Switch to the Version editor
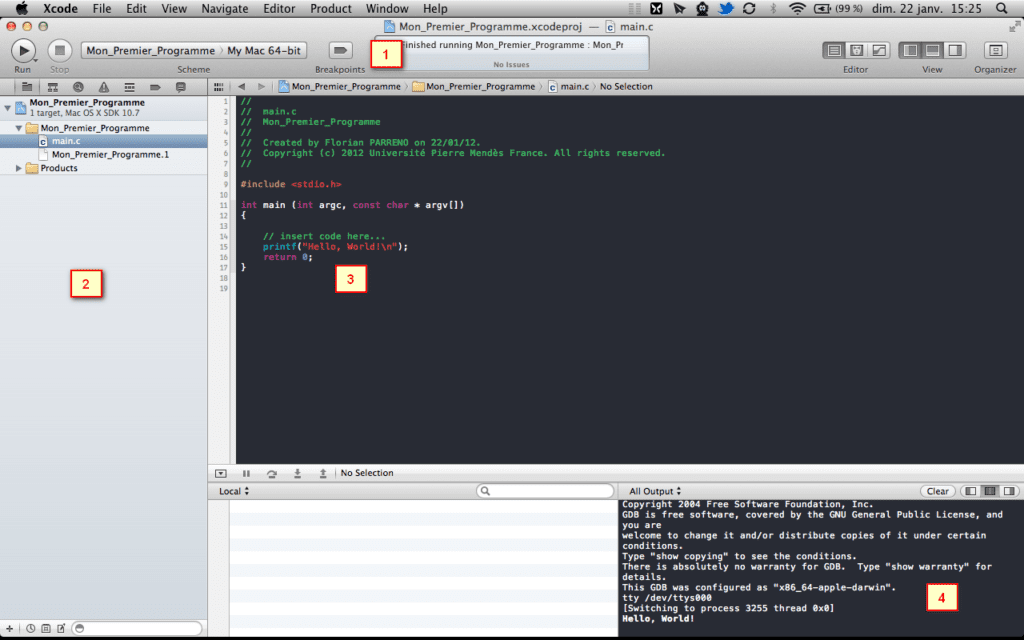 point(879,50)
